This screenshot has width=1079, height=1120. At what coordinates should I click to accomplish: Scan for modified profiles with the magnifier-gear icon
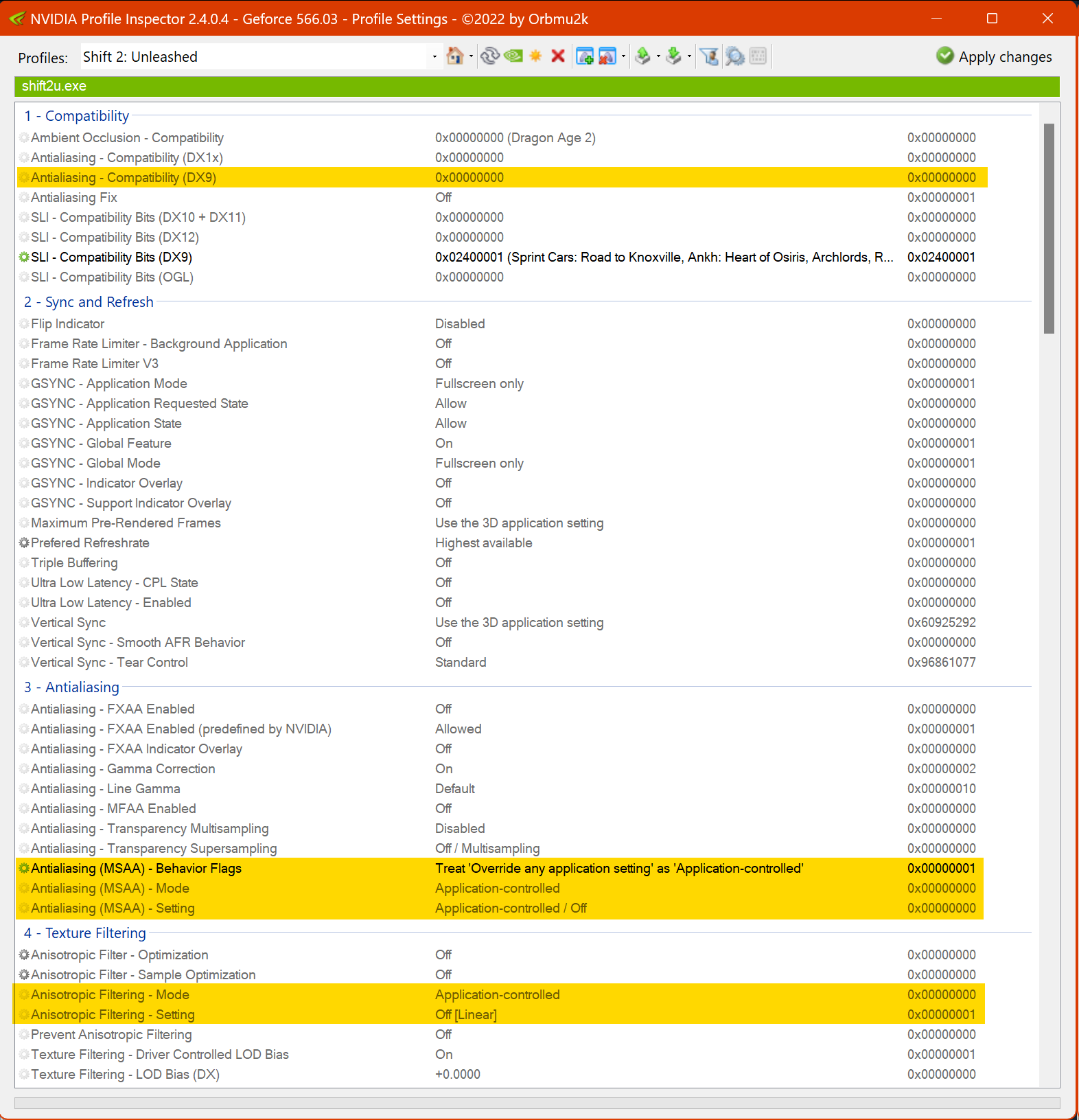coord(734,56)
